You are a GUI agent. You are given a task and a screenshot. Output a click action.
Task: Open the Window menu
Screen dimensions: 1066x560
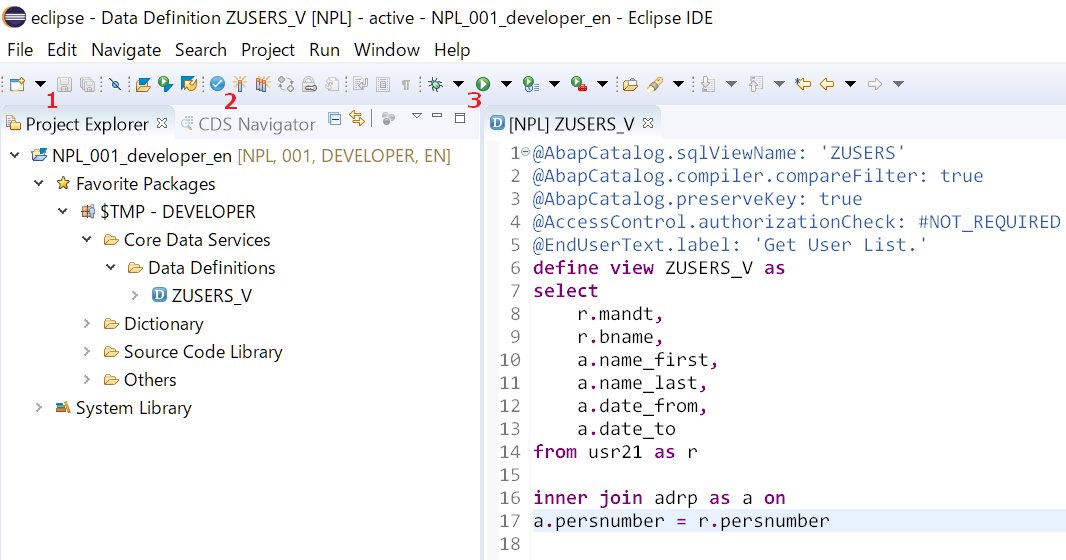(387, 50)
